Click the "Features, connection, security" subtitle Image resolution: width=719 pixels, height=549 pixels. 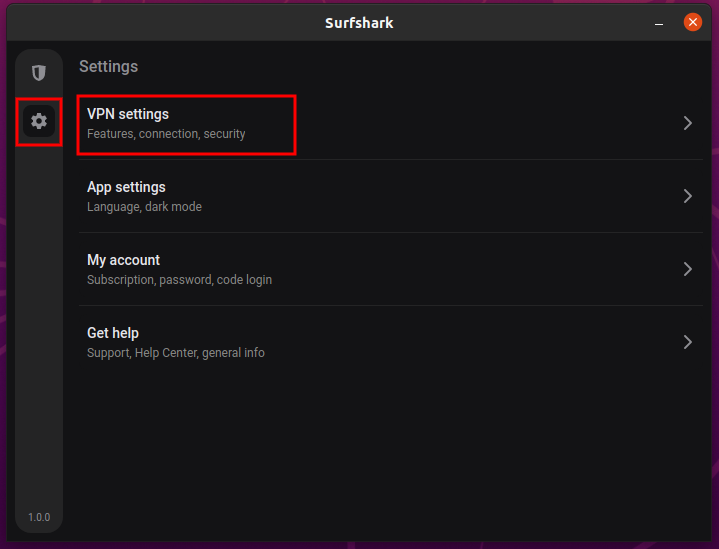pyautogui.click(x=166, y=134)
